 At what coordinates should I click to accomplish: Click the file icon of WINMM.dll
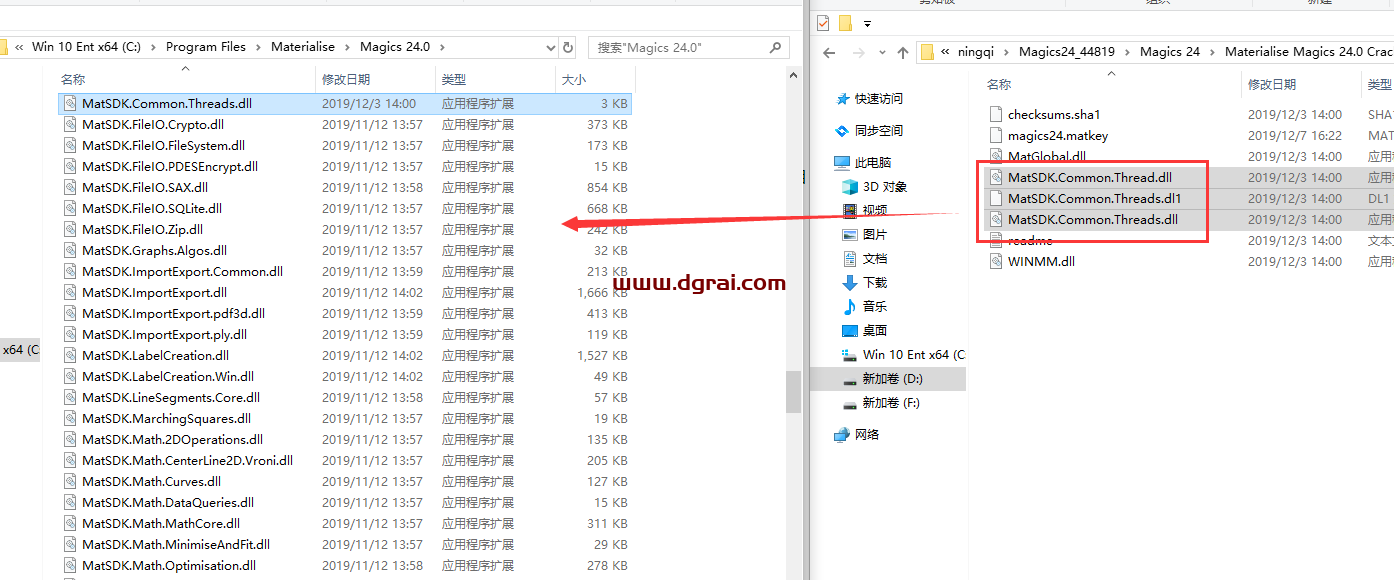(x=995, y=261)
